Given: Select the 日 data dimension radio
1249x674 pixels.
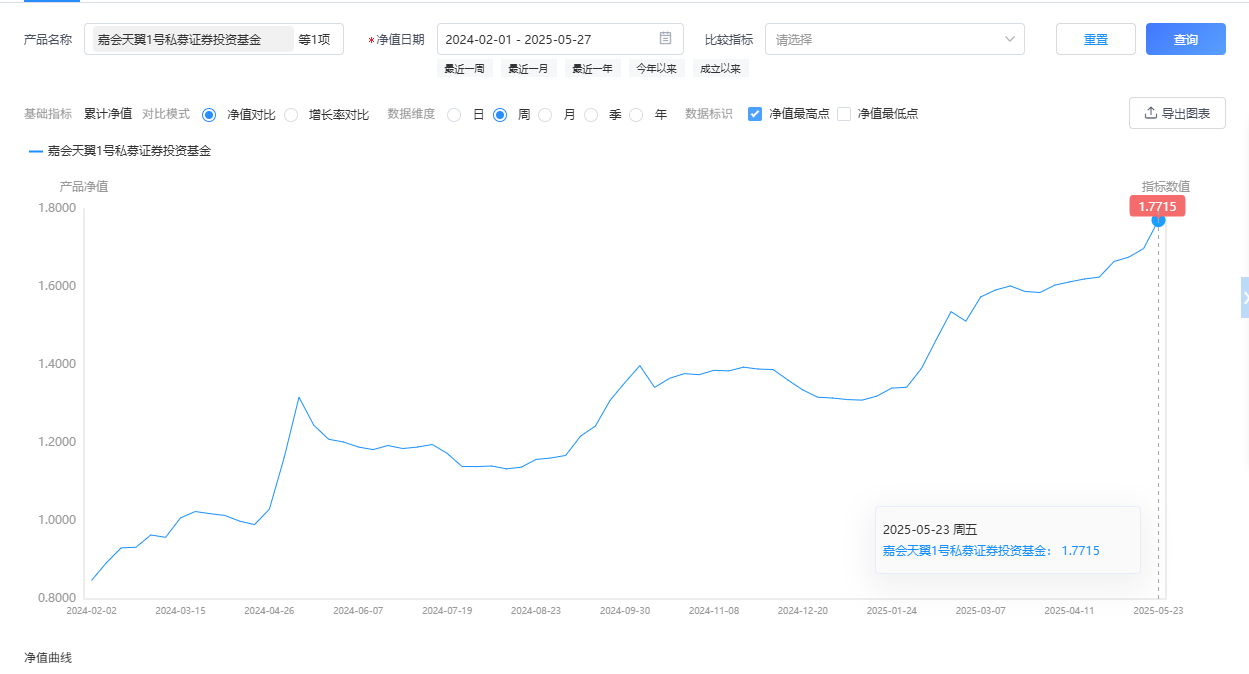Looking at the screenshot, I should click(454, 115).
